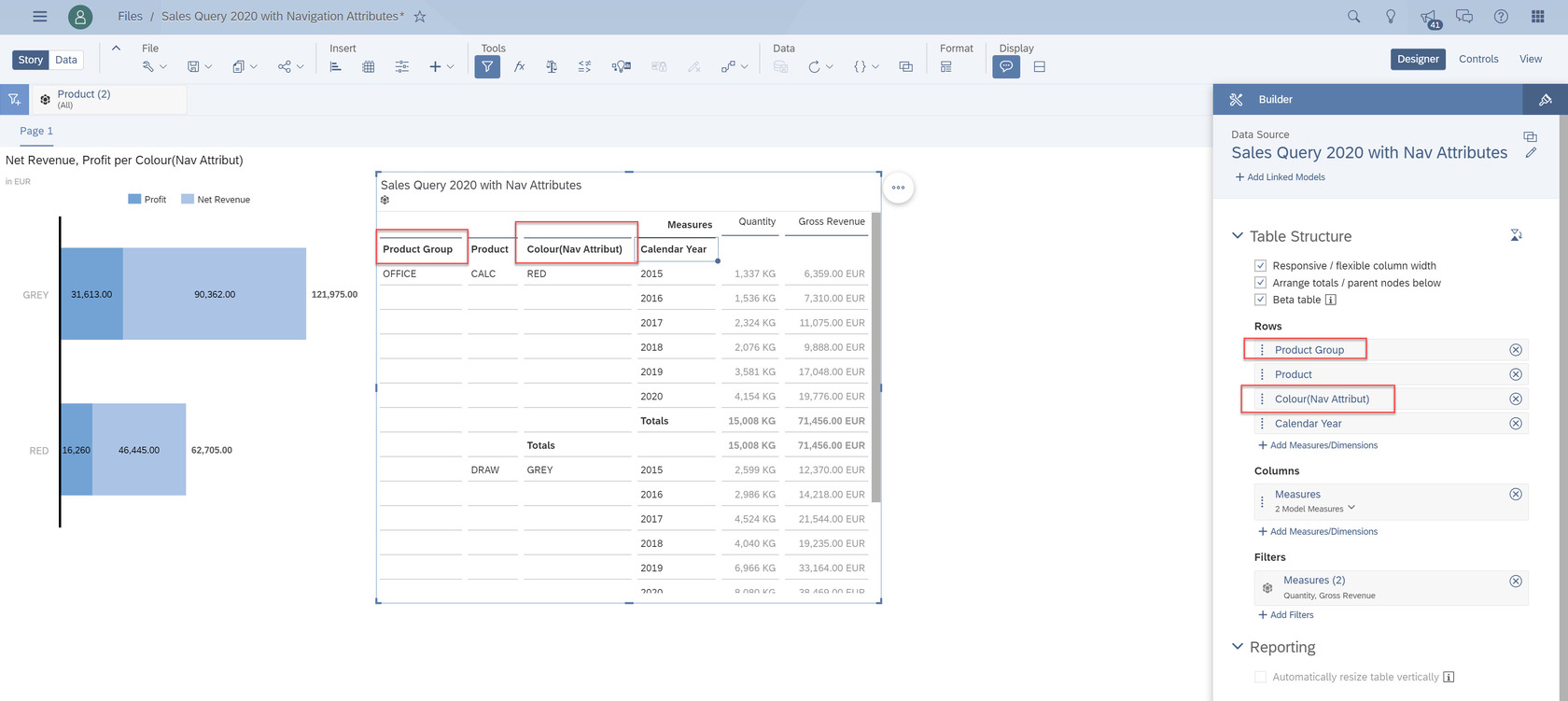Open the user profile avatar
The width and height of the screenshot is (1568, 701).
pos(80,16)
